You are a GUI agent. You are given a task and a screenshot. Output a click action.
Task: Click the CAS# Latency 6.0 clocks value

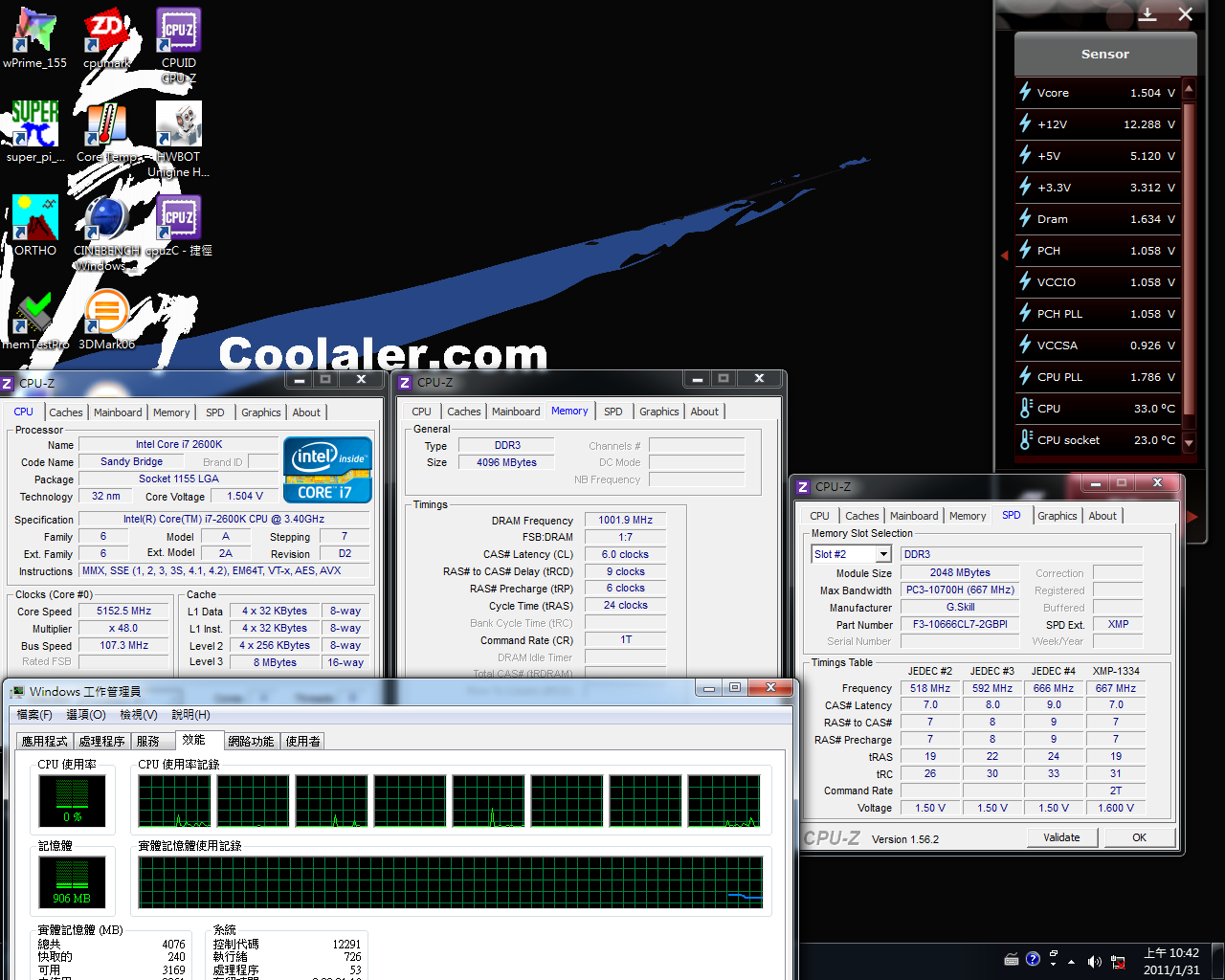tap(625, 554)
